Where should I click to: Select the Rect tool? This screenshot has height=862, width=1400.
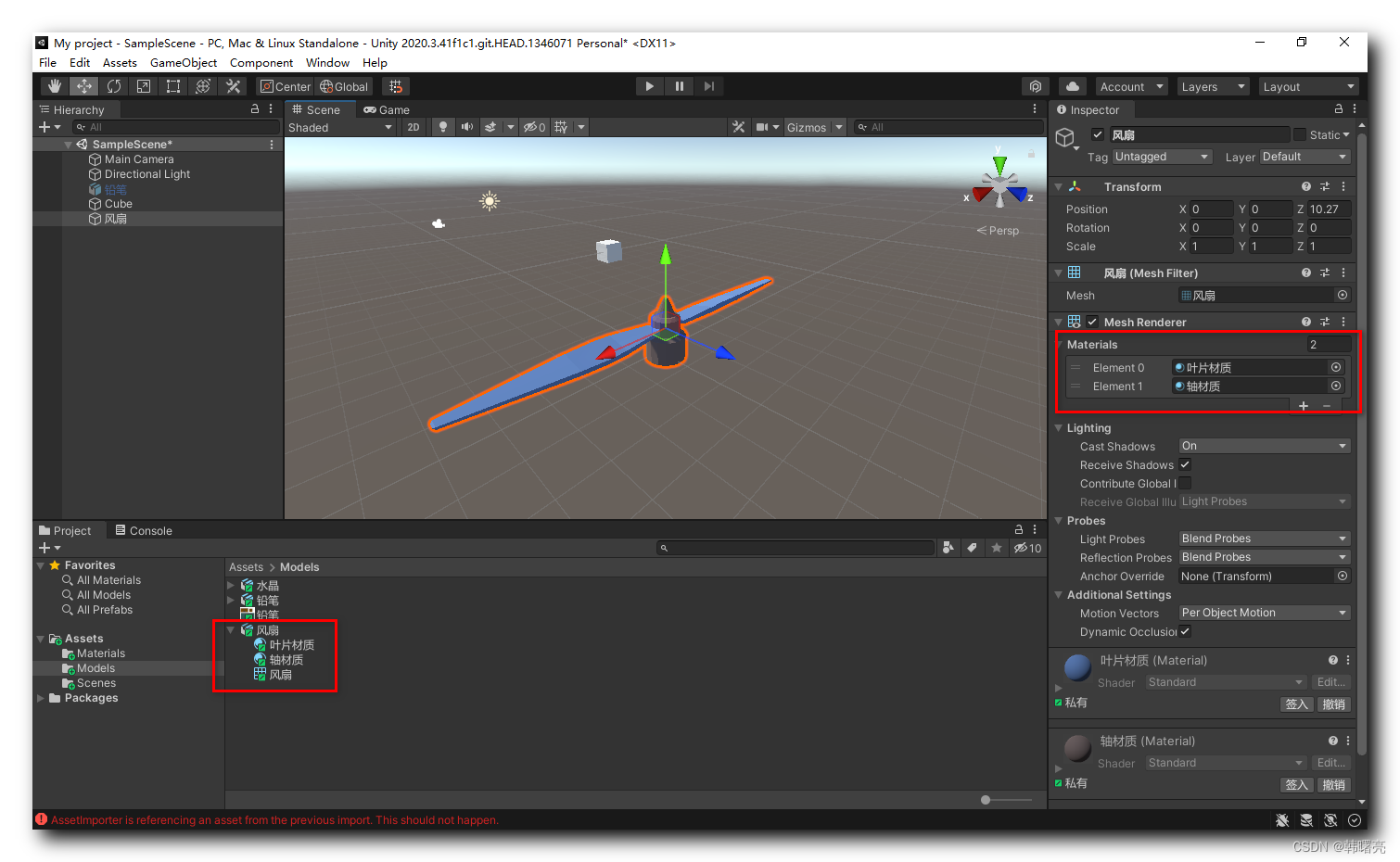[173, 86]
